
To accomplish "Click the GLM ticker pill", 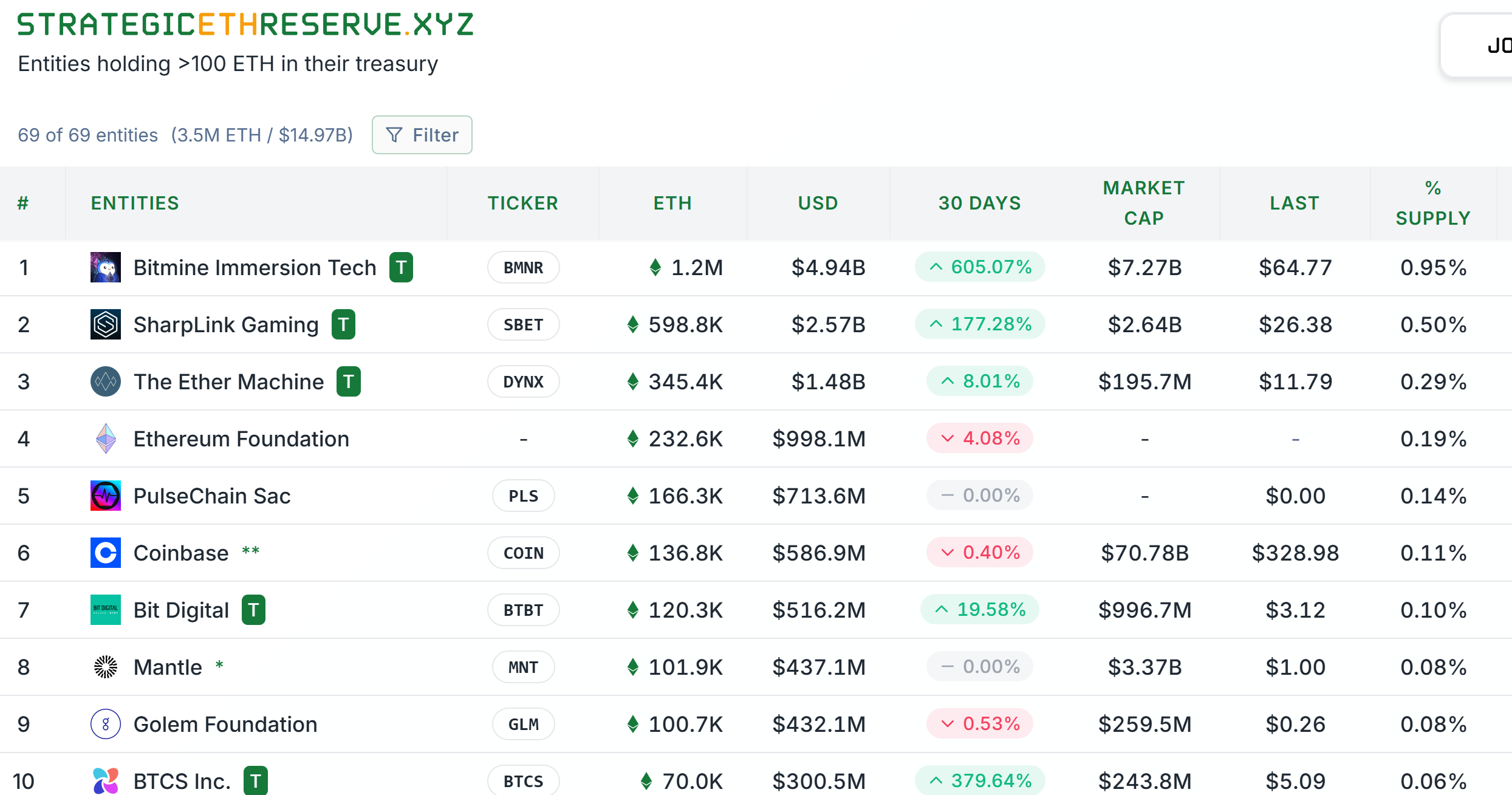I will (x=523, y=724).
